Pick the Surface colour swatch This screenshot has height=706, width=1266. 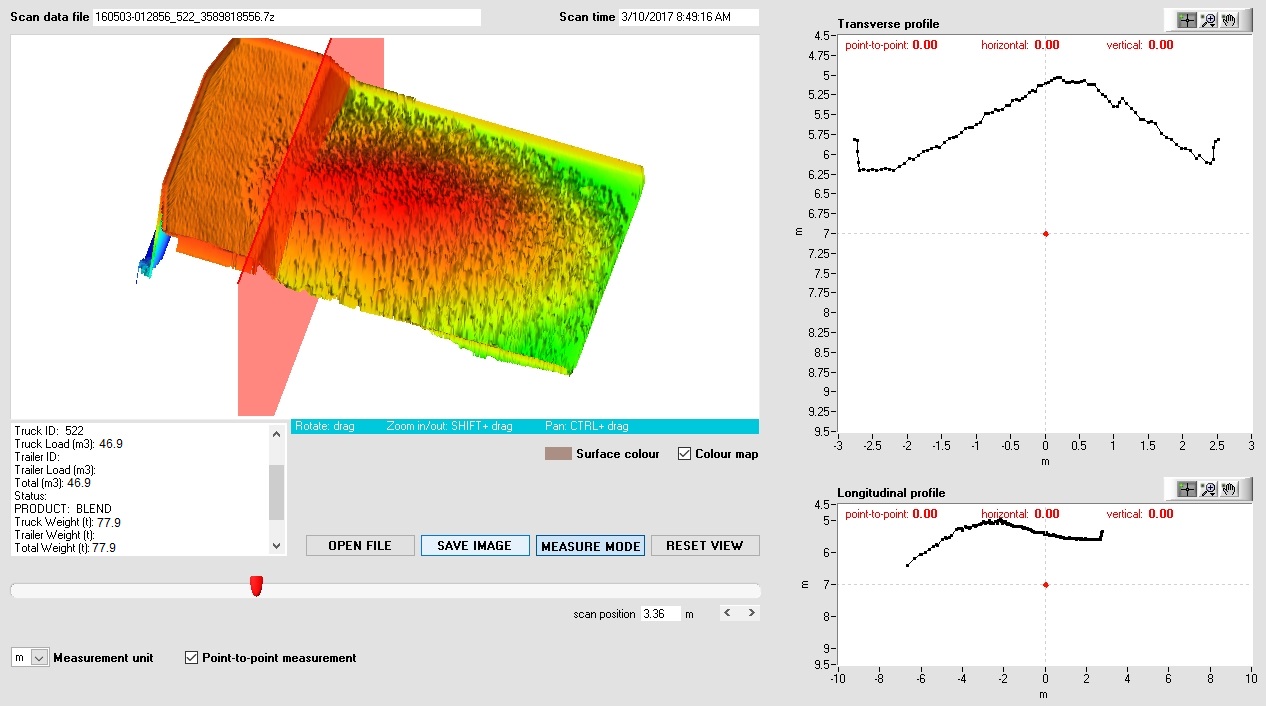[558, 454]
